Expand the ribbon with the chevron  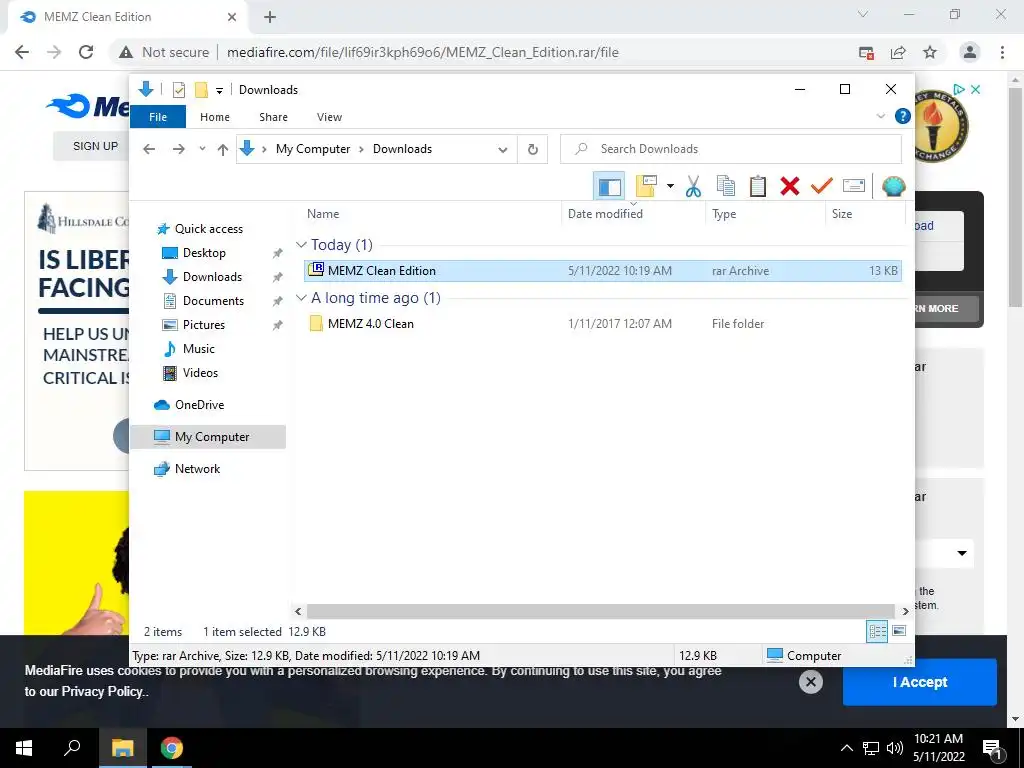point(881,116)
